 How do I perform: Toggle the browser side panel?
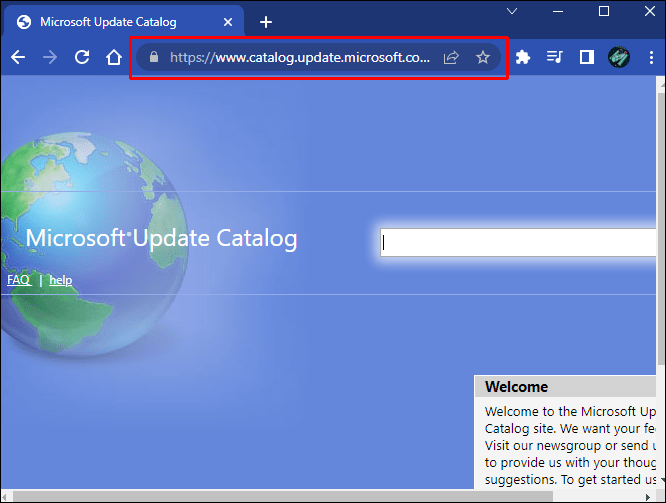click(587, 57)
